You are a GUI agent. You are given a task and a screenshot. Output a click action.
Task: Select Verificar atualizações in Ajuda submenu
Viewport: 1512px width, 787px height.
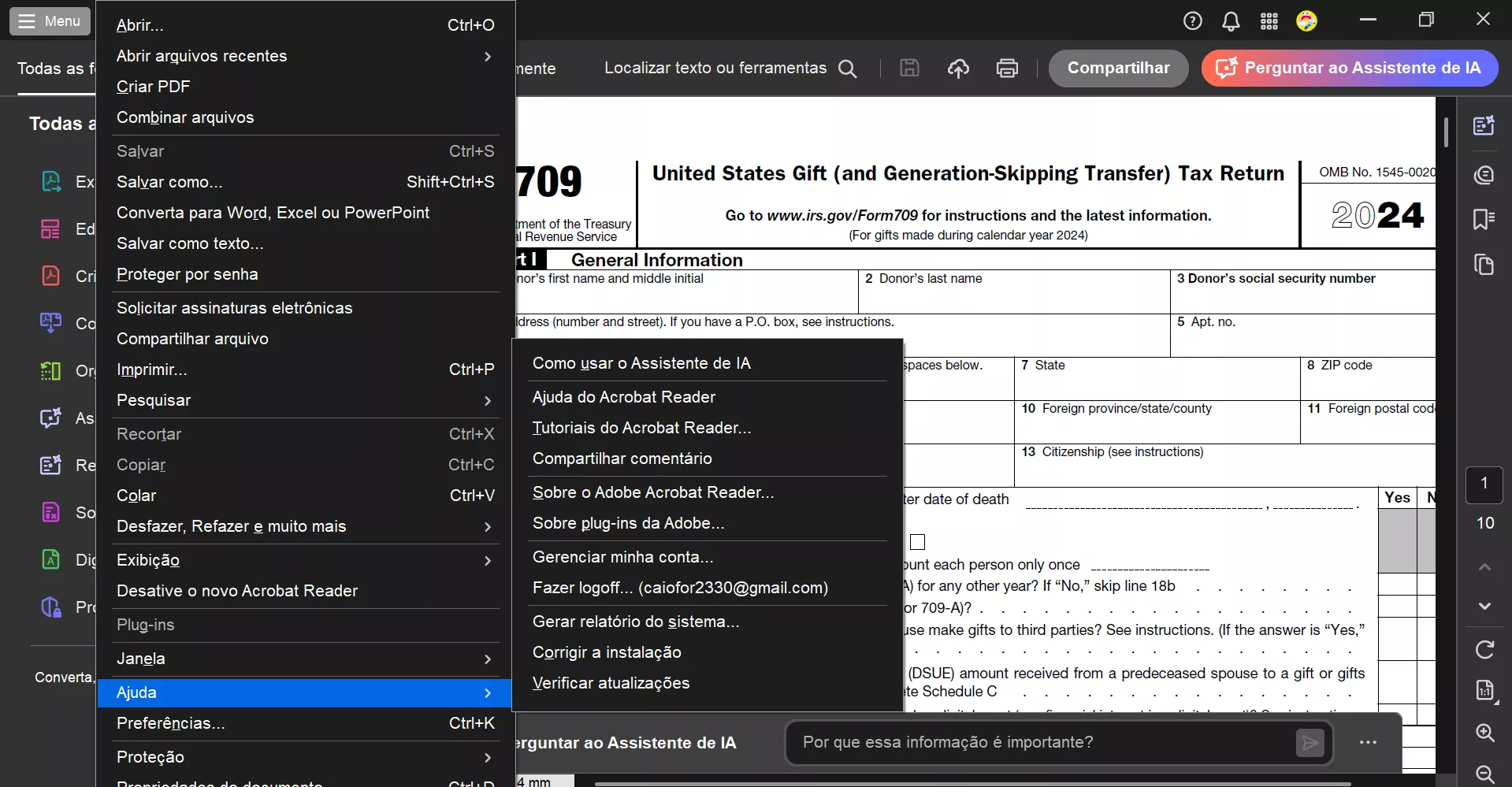click(611, 683)
